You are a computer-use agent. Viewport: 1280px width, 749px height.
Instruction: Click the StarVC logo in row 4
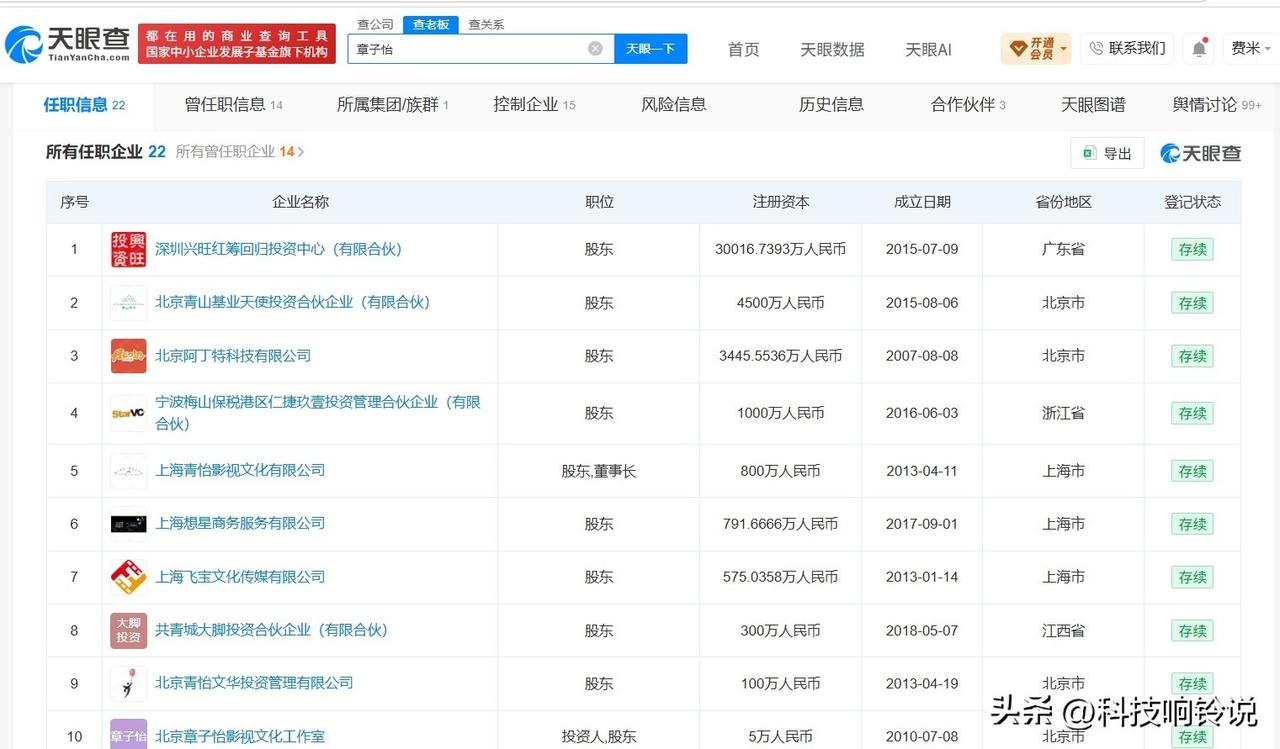(128, 413)
